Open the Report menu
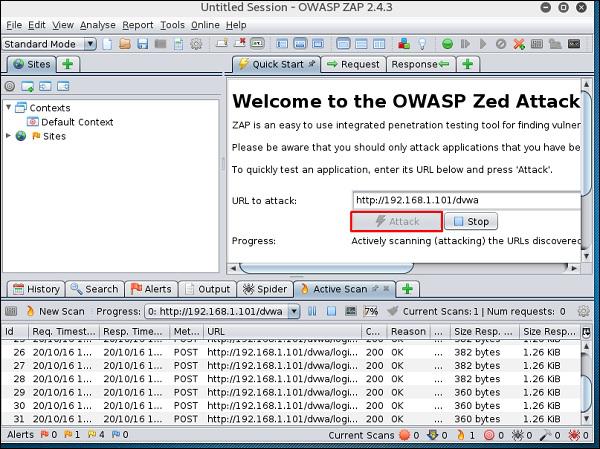600x449 pixels. point(138,25)
